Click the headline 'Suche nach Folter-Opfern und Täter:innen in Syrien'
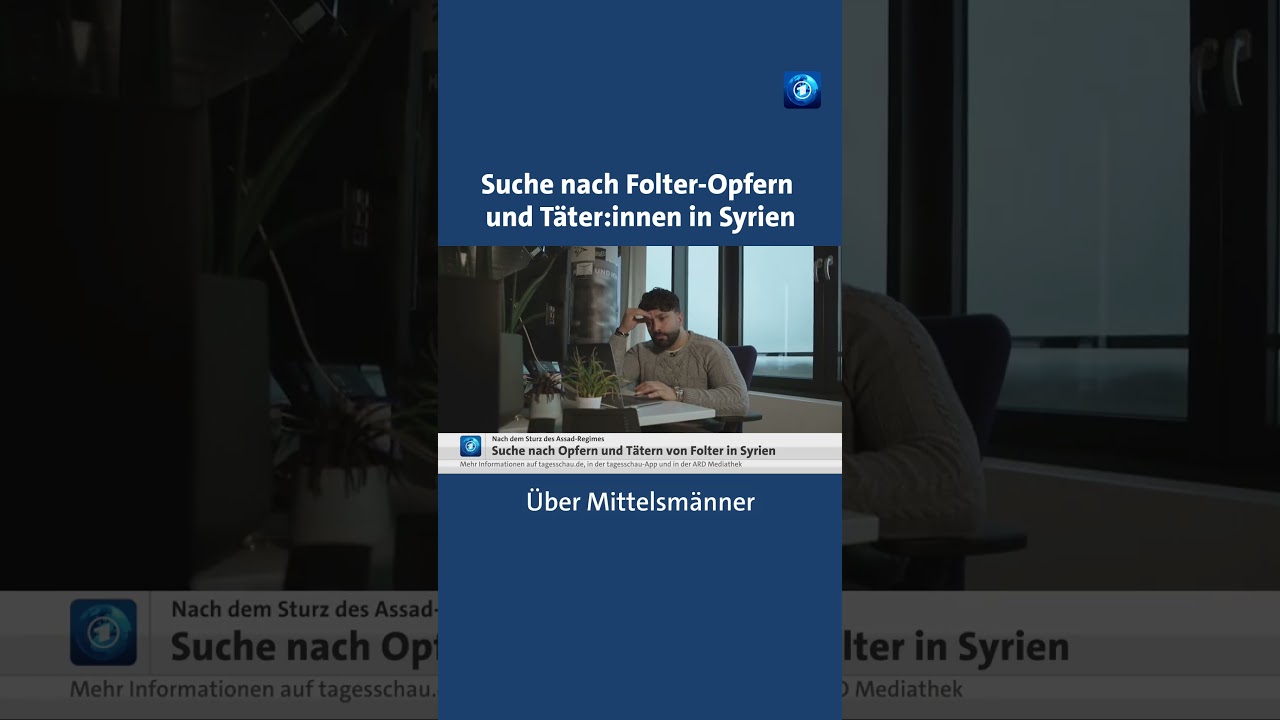The width and height of the screenshot is (1280, 720). tap(639, 200)
